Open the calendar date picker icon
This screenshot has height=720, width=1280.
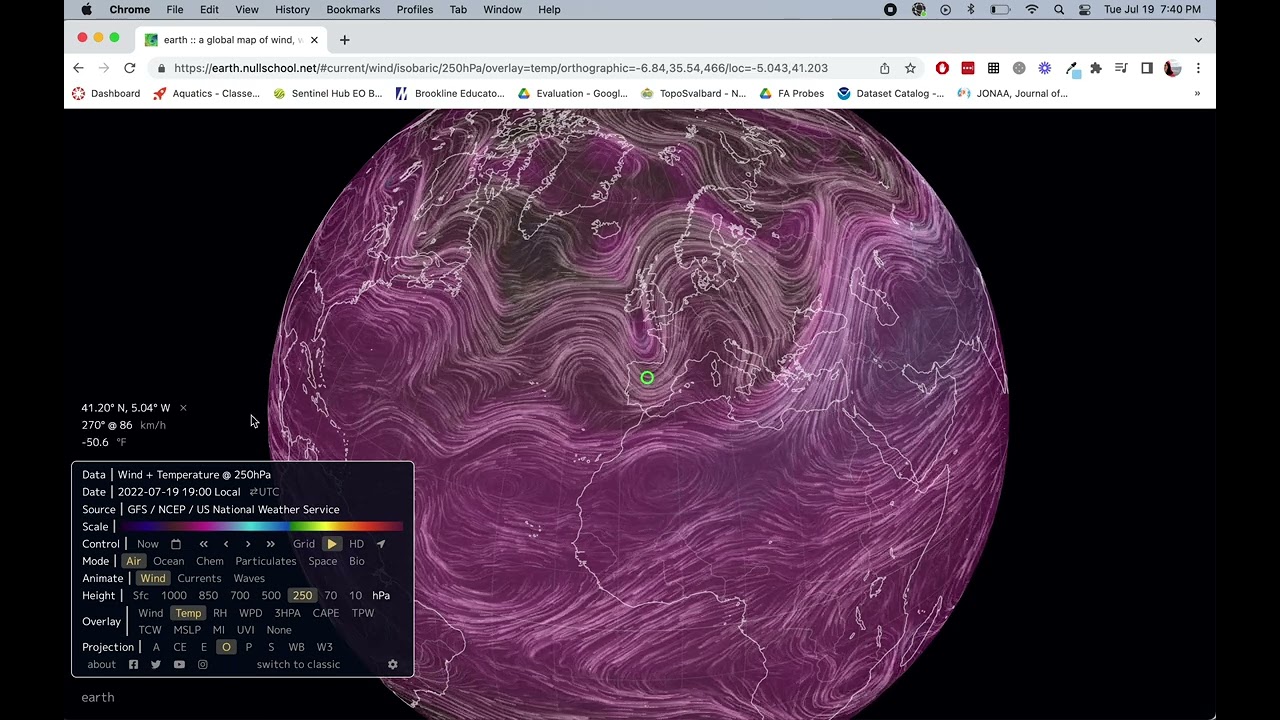tap(176, 544)
